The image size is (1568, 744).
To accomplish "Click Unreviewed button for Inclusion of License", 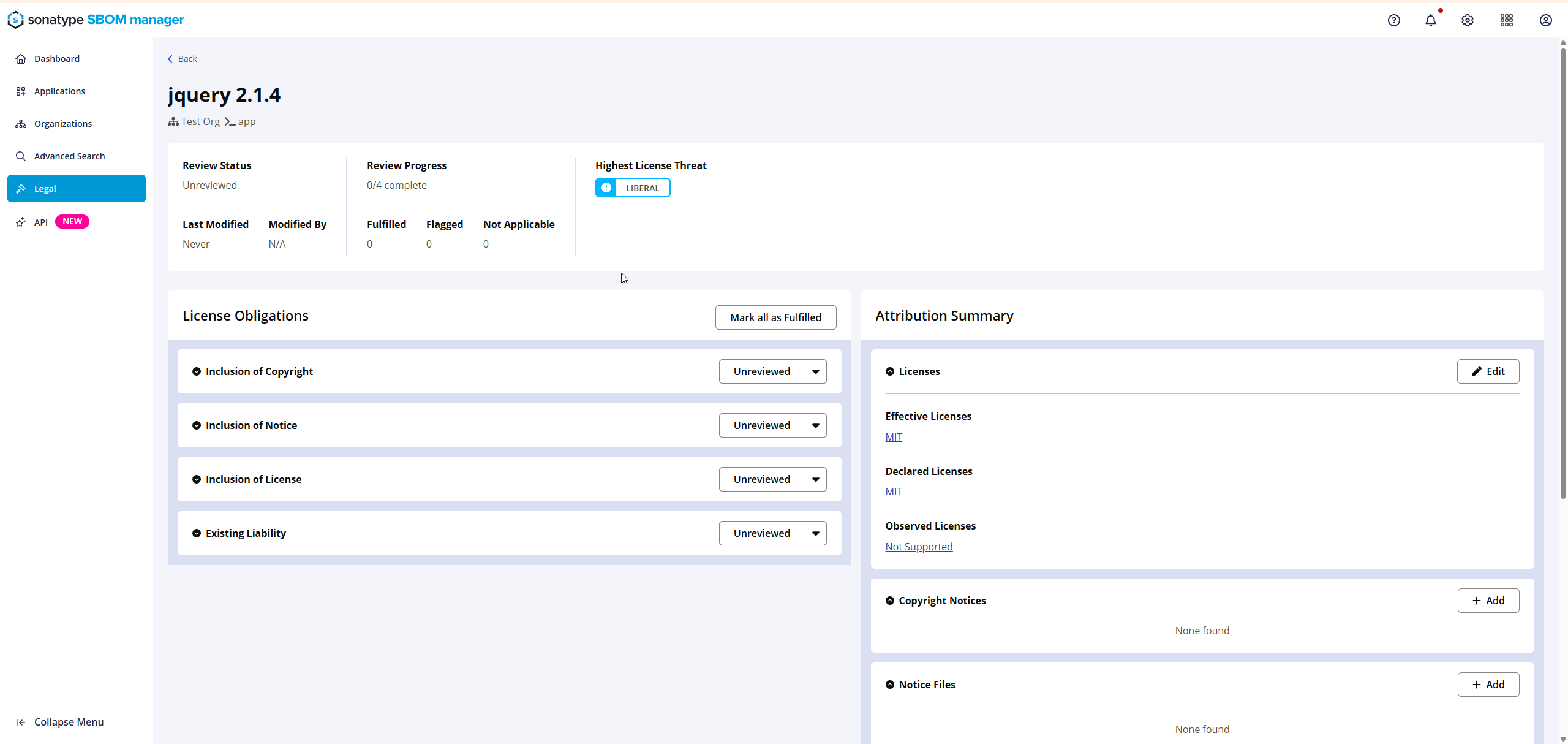I will tap(762, 479).
